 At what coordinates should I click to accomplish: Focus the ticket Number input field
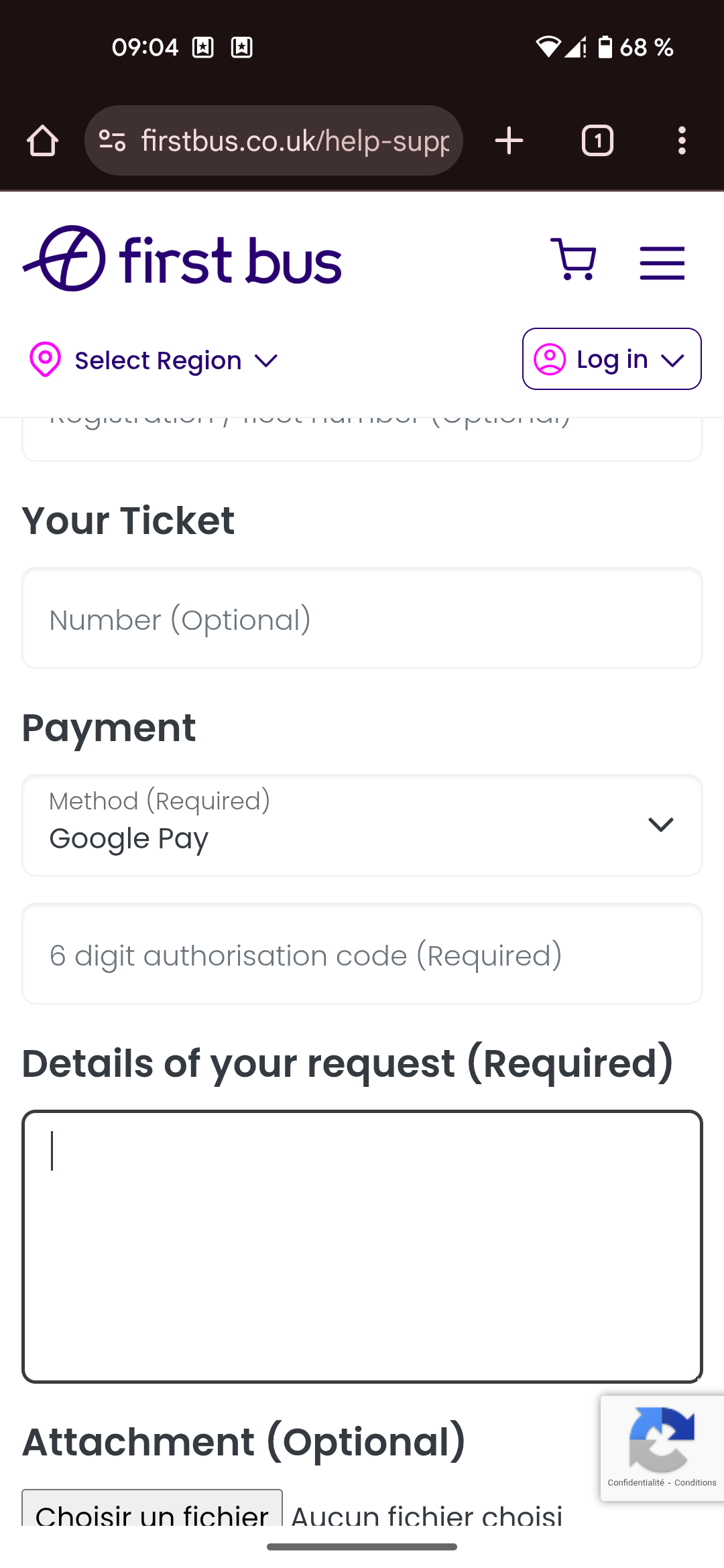(x=362, y=618)
